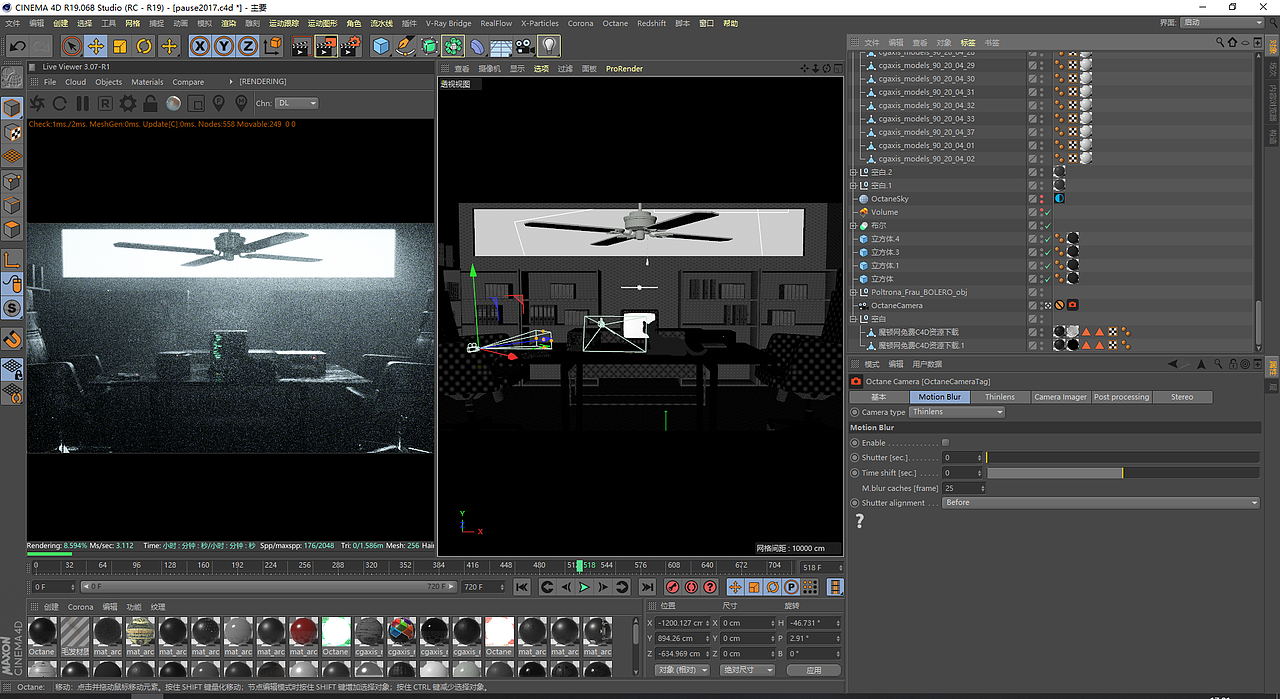Add a Camera from the toolbar

click(525, 46)
